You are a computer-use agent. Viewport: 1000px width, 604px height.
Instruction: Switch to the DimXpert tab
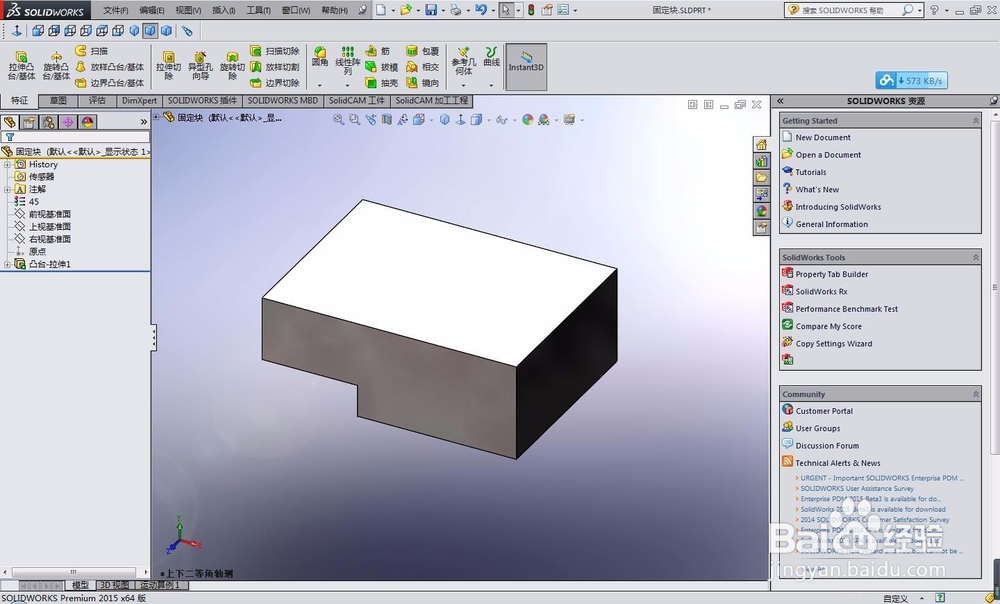point(139,100)
